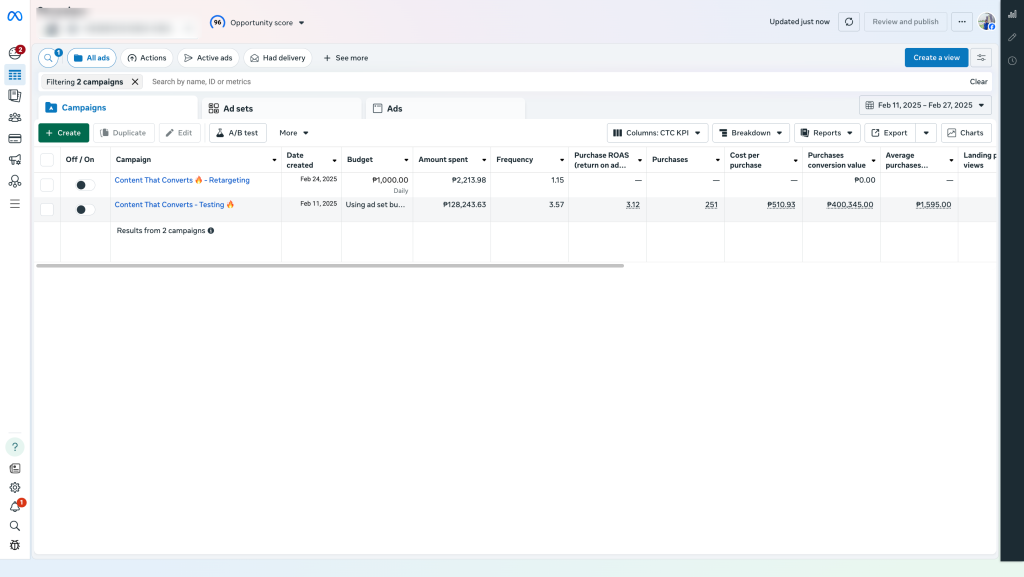Image resolution: width=1024 pixels, height=577 pixels.
Task: Open the Help question mark icon
Action: (x=15, y=447)
